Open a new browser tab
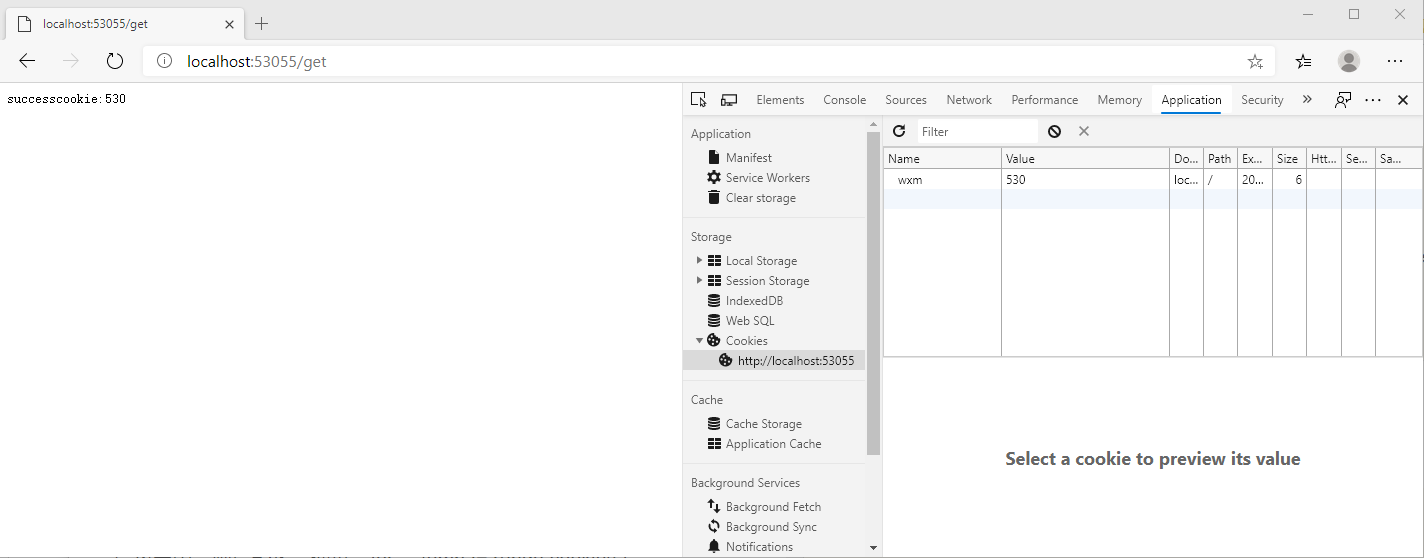Viewport: 1424px width, 558px height. tap(262, 23)
